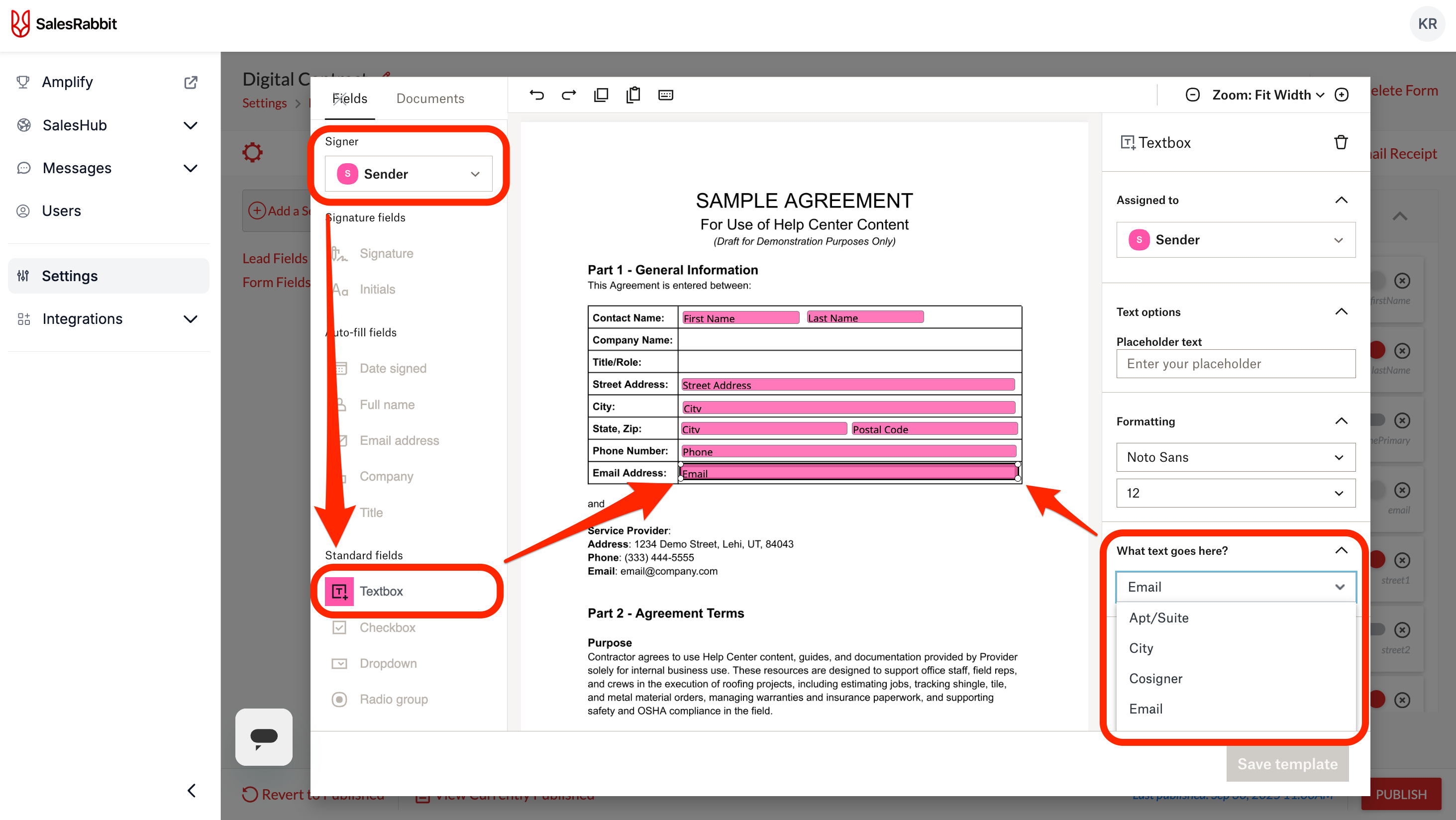Delete Textbox with trash icon
The image size is (1456, 820).
[x=1341, y=142]
